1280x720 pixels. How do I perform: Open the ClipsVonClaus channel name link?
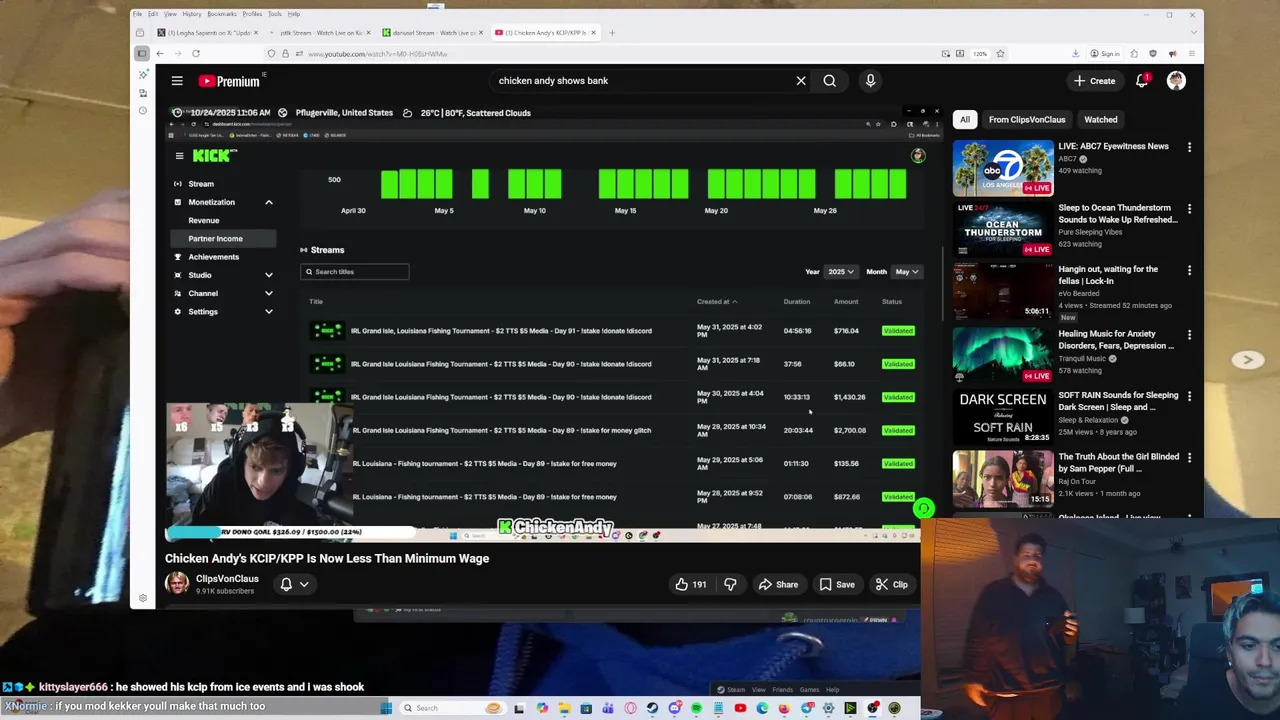(x=227, y=579)
